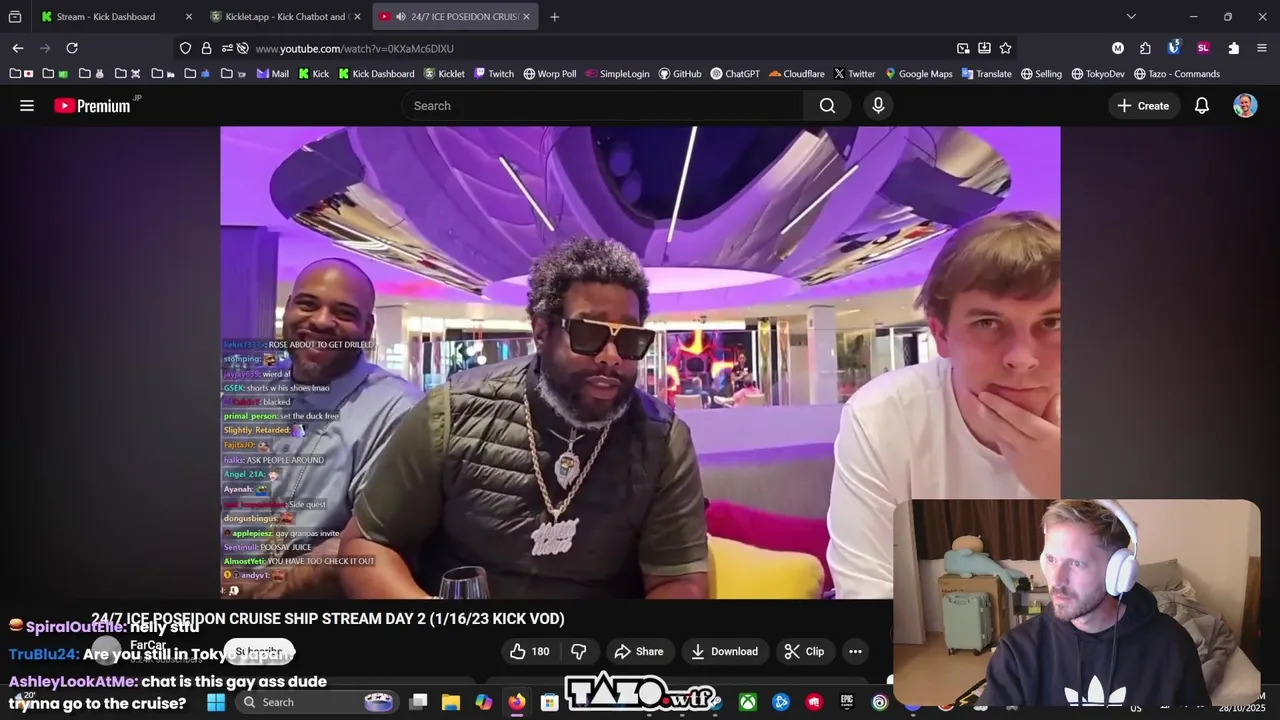Switch to Kicklet.app tab

point(285,16)
